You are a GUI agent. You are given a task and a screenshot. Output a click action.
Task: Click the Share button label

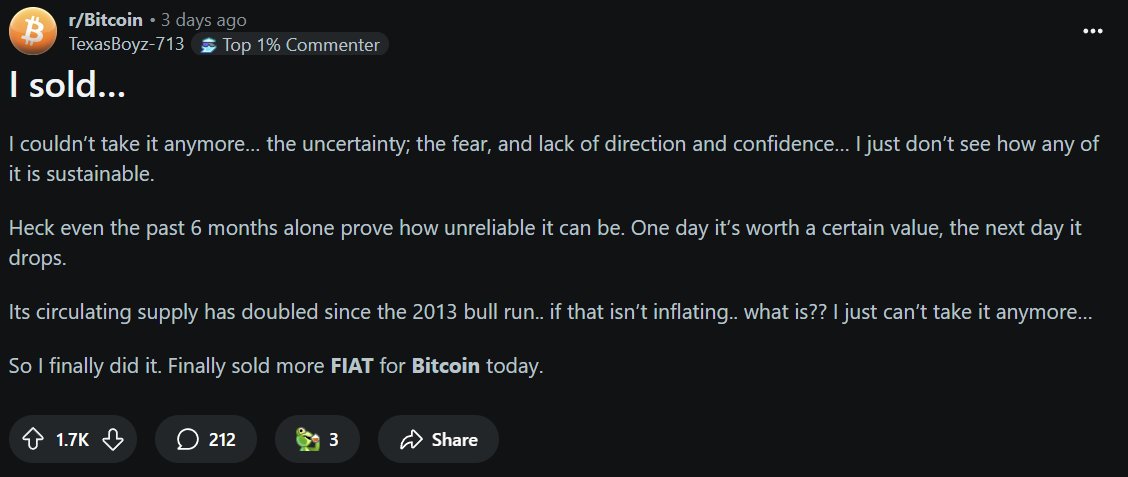pyautogui.click(x=454, y=439)
